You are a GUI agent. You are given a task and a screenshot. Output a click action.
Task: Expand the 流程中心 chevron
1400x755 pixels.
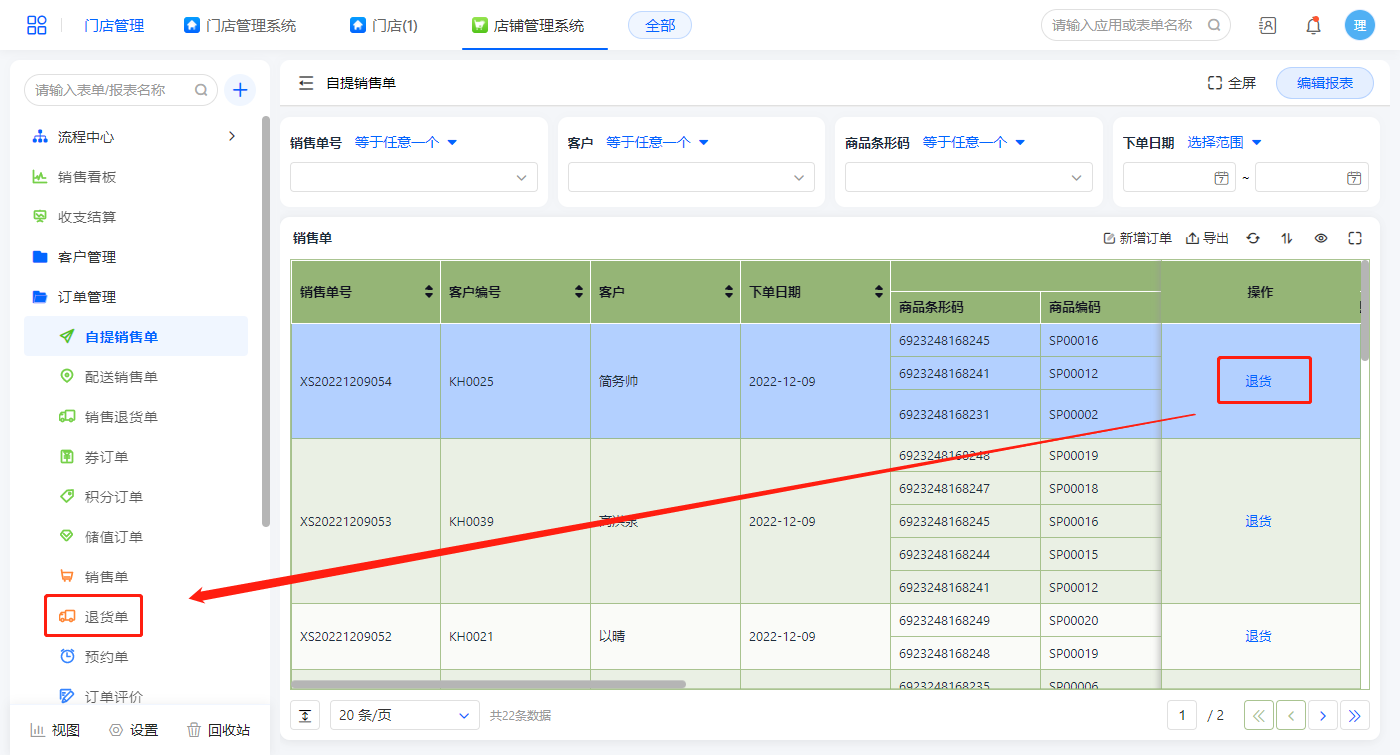pyautogui.click(x=232, y=136)
